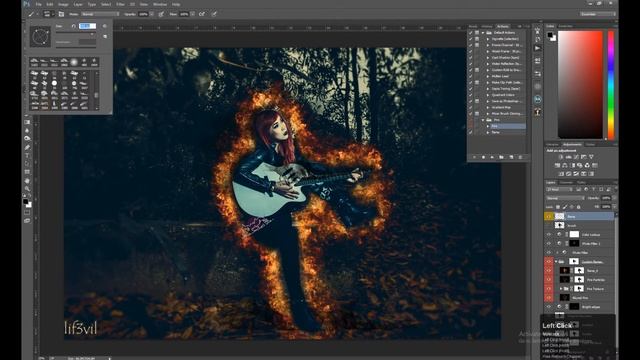Toggle dialog box for Default Actions set
Image resolution: width=640 pixels, height=360 pixels.
(477, 33)
